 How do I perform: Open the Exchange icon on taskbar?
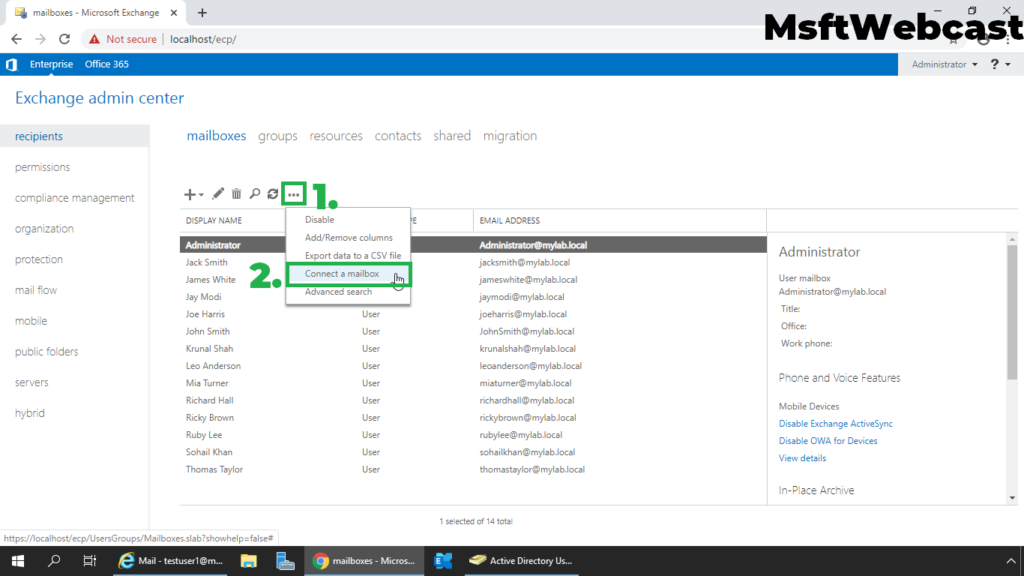pos(443,560)
